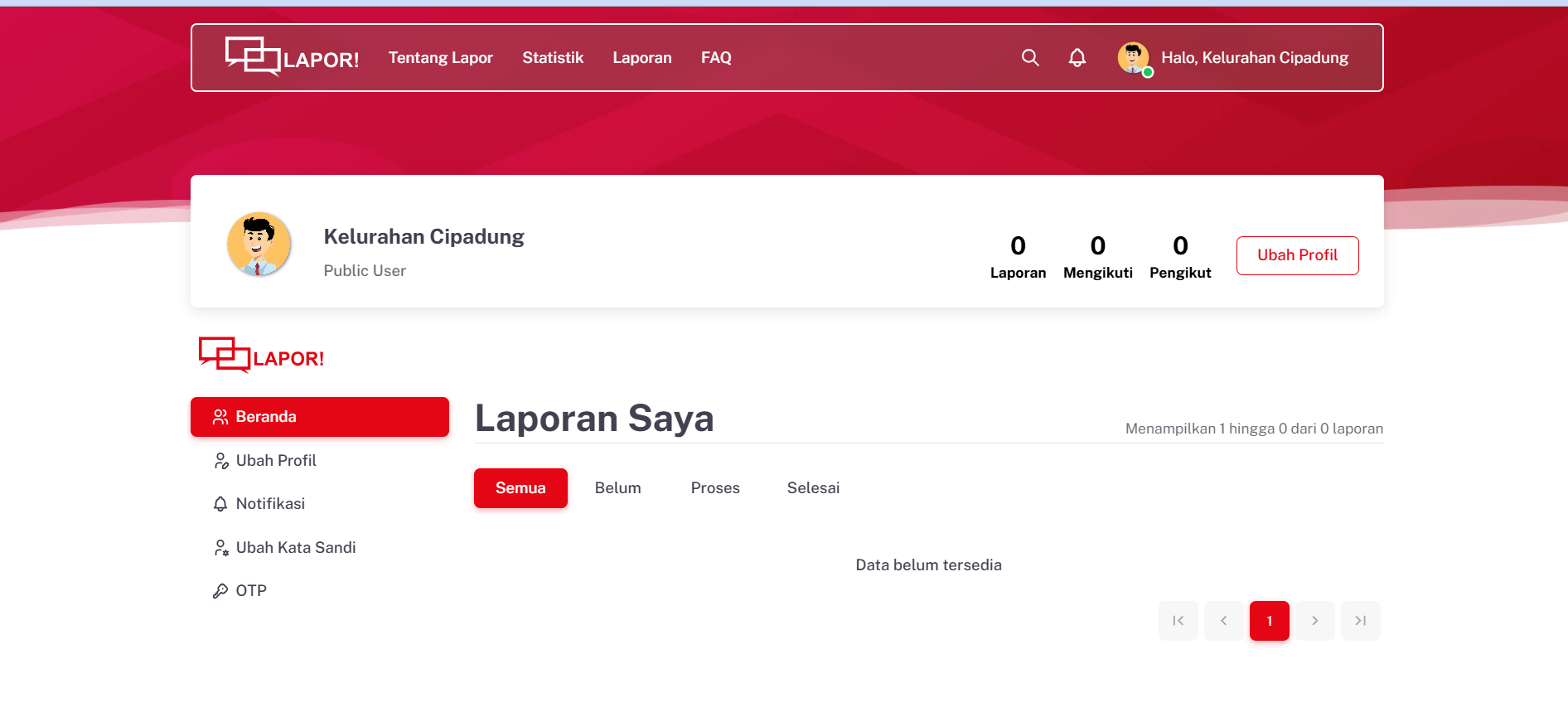Screen dimensions: 1568x717
Task: Open Halo, Kelurahan Cipadung user menu
Action: click(x=1255, y=58)
